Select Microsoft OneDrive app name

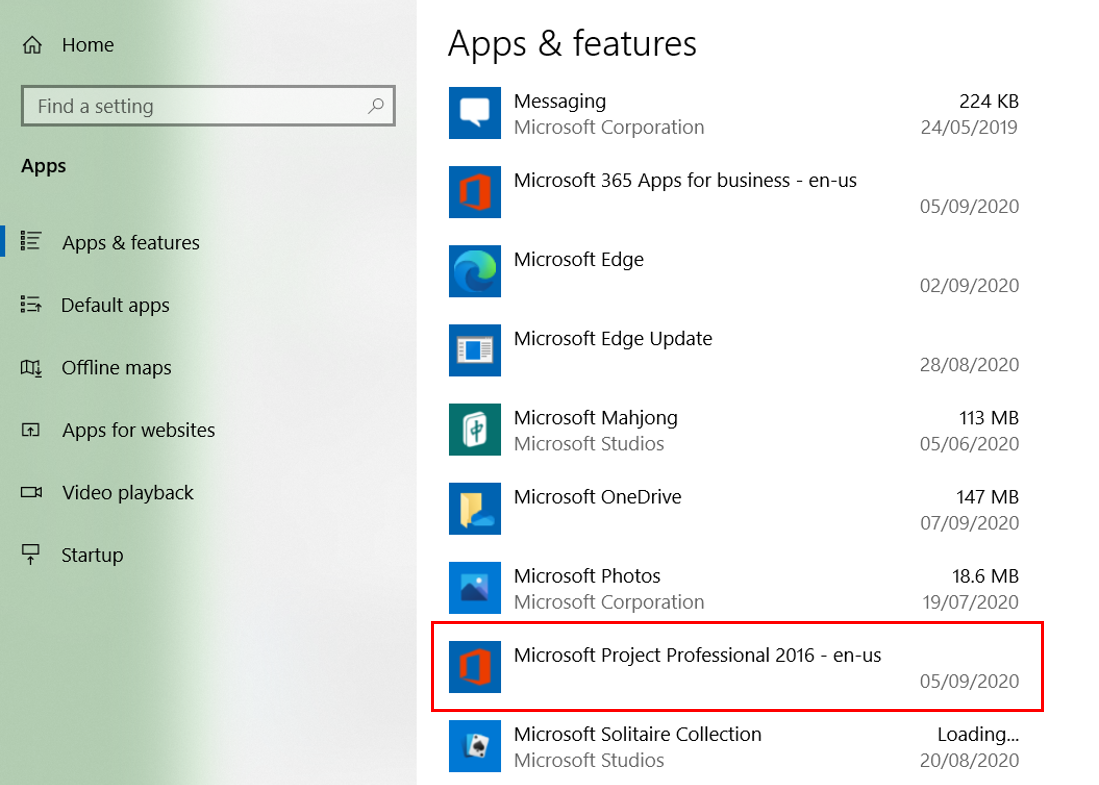[598, 497]
